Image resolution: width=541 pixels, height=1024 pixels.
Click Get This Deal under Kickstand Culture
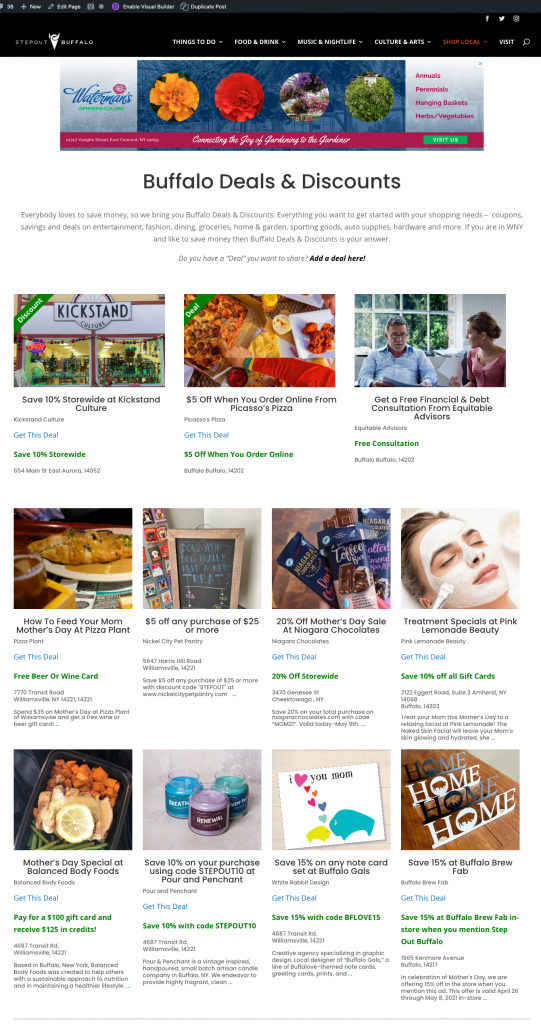tap(36, 435)
